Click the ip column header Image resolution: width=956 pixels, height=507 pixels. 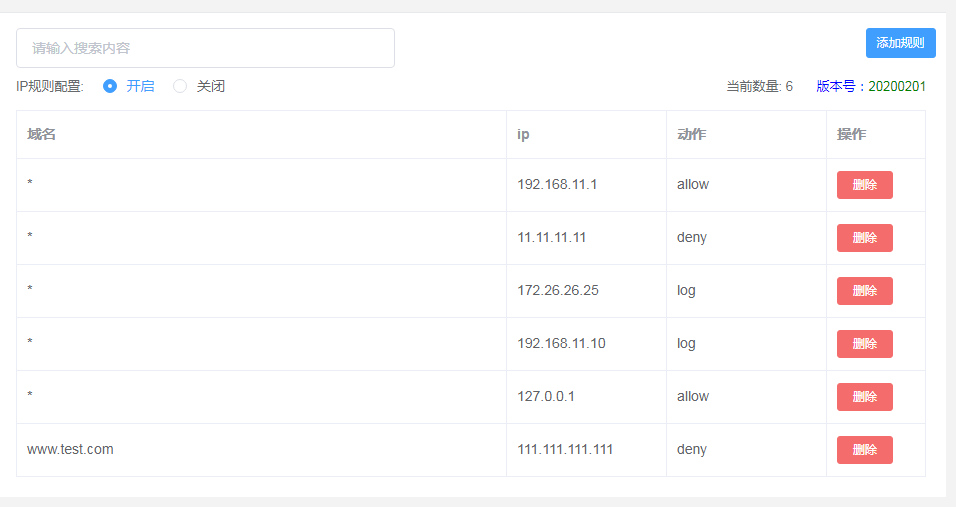[523, 135]
